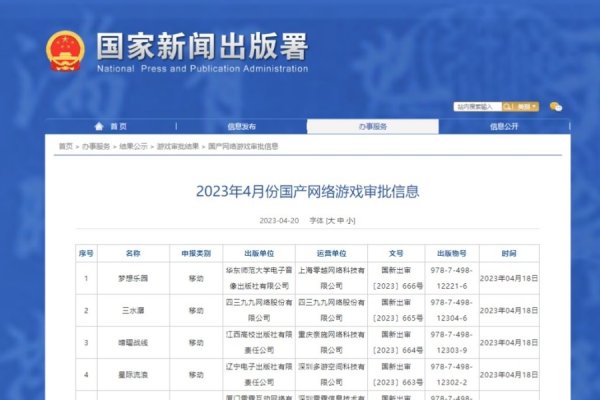Focus the 站内搜索输入 search field
Viewport: 600px width, 400px height.
pos(478,107)
